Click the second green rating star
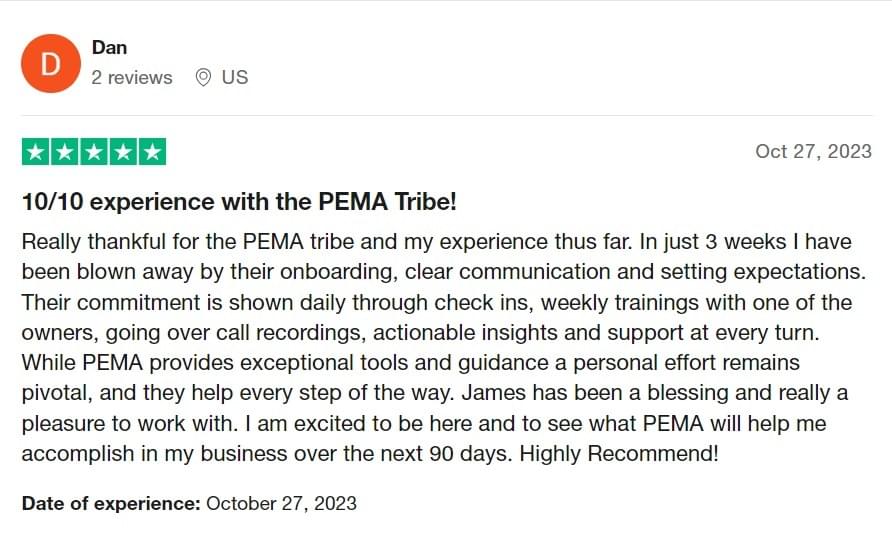The image size is (892, 536). (x=65, y=151)
